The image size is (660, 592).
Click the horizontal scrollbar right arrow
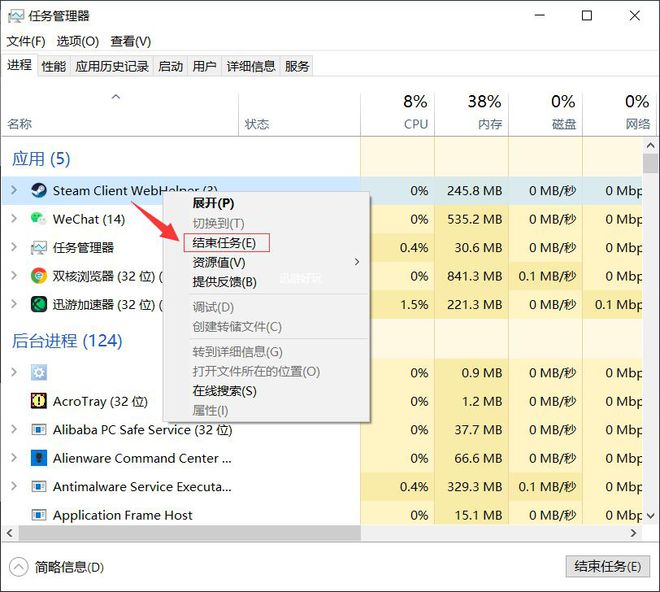pos(633,533)
